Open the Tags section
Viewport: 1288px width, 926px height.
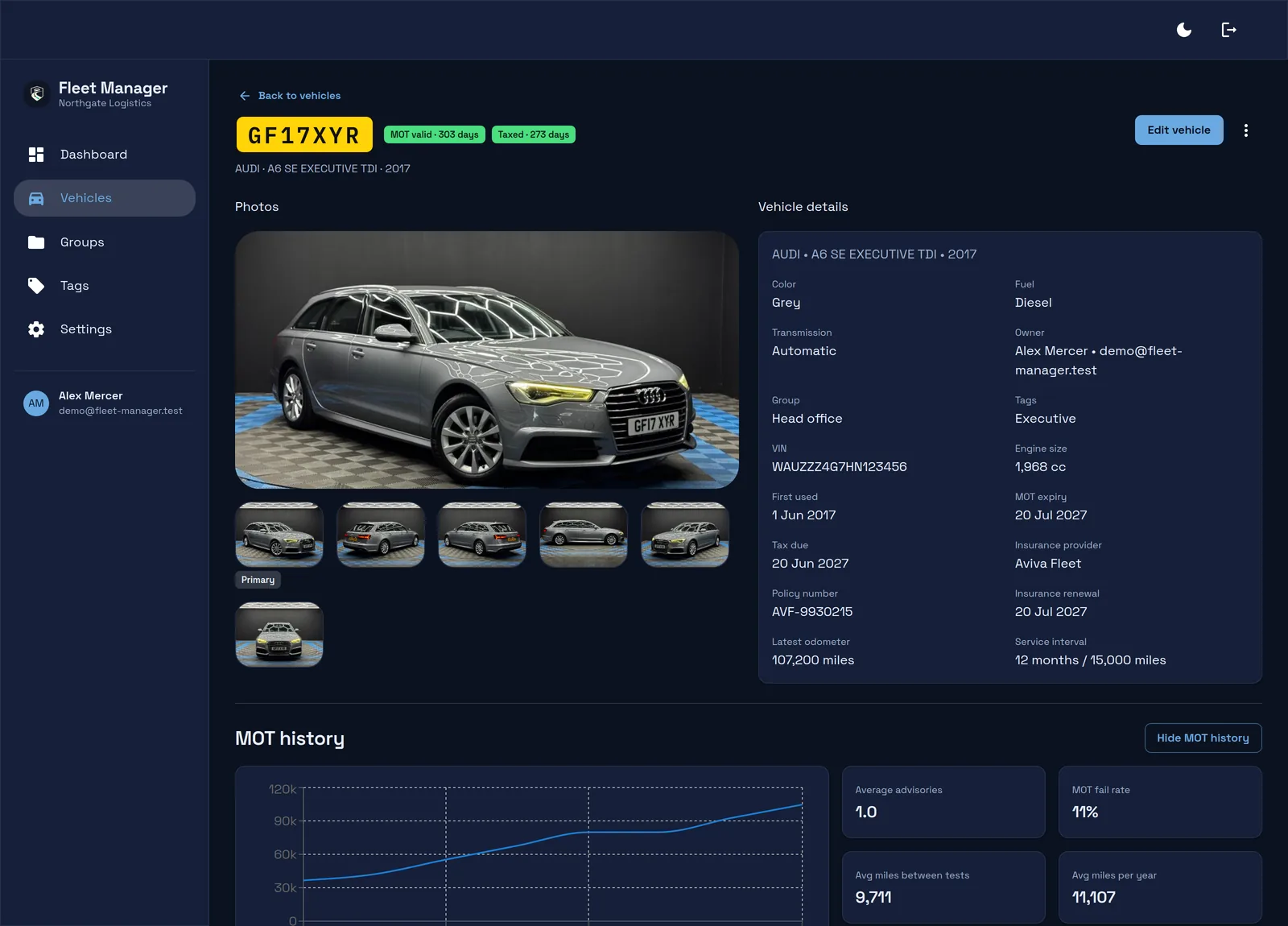tap(105, 285)
